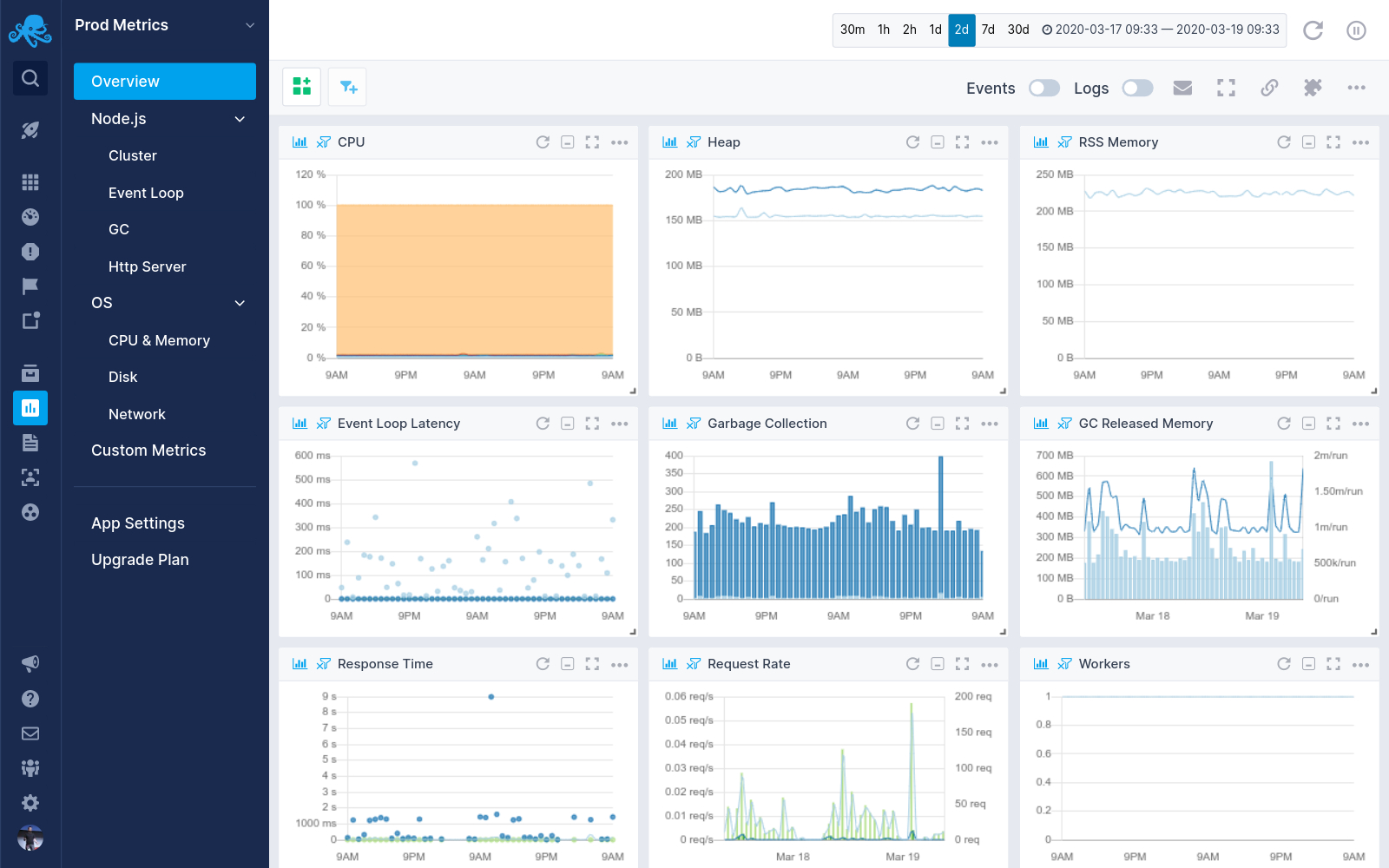1389x868 pixels.
Task: Maximize the Heap chart panel
Action: pyautogui.click(x=962, y=142)
